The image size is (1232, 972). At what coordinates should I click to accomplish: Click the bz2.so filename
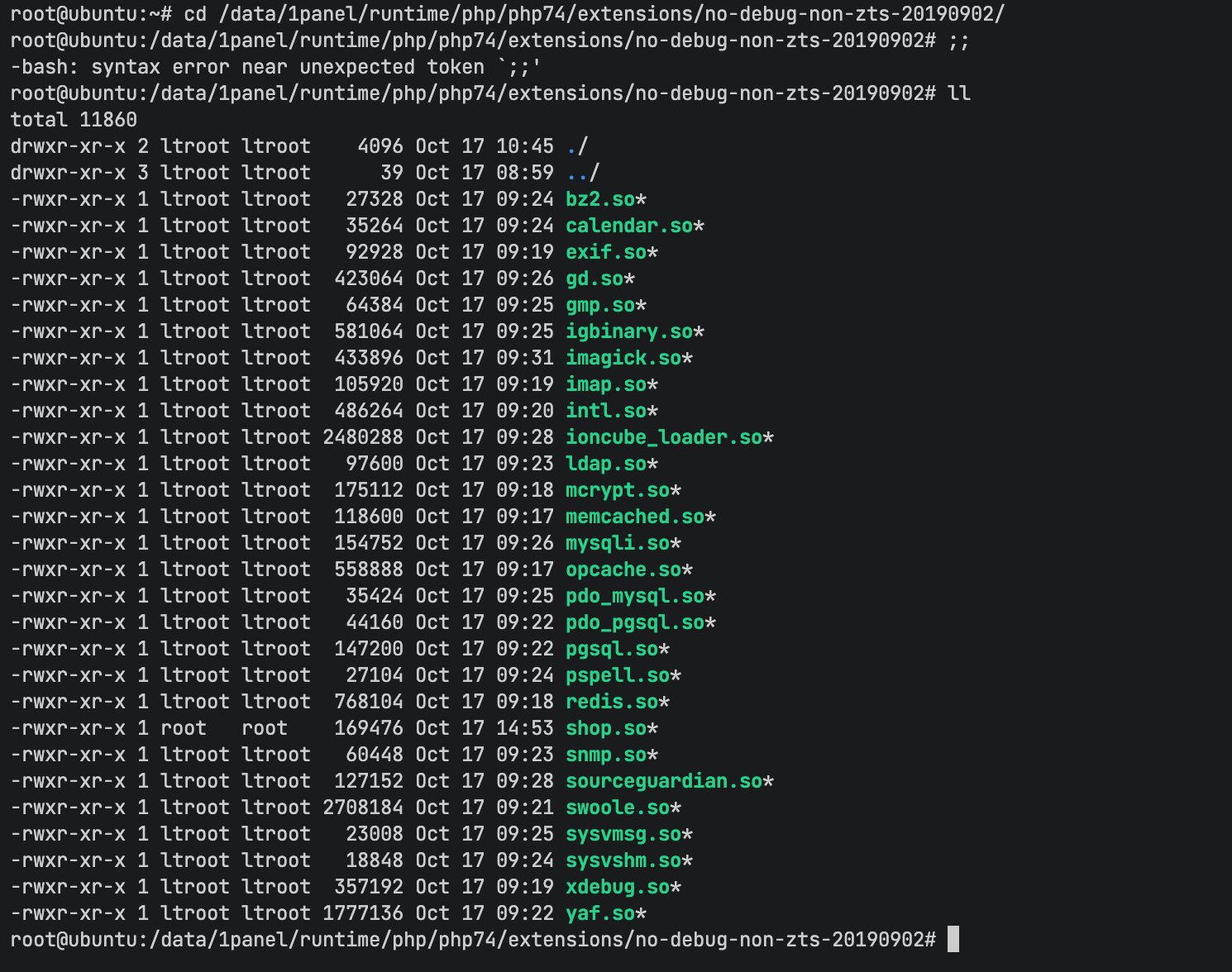600,199
